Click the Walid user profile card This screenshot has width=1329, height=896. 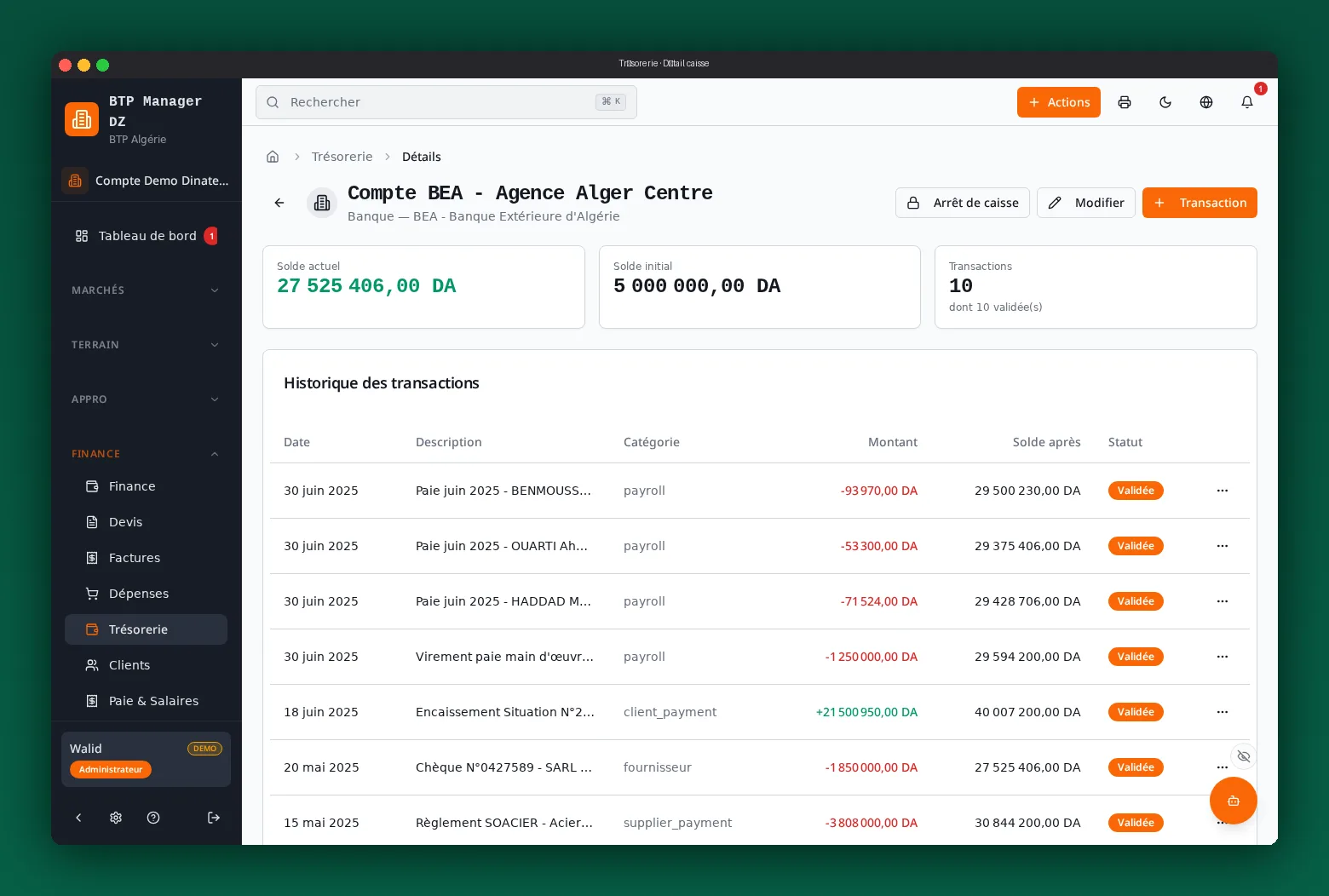pos(146,759)
